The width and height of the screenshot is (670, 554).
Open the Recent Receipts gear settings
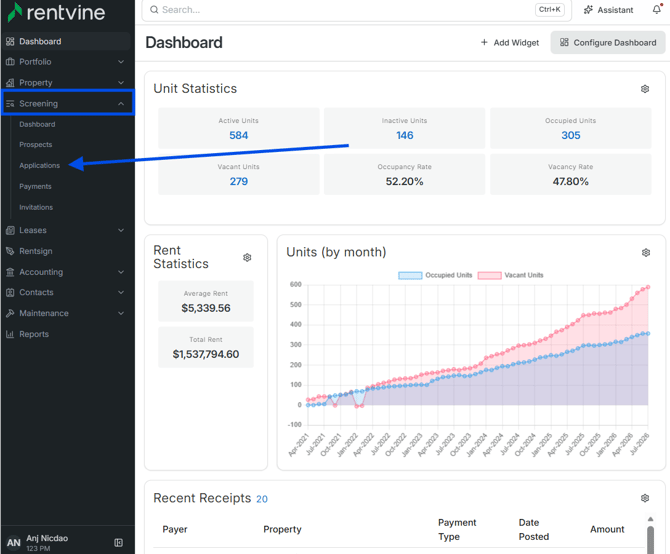(645, 498)
